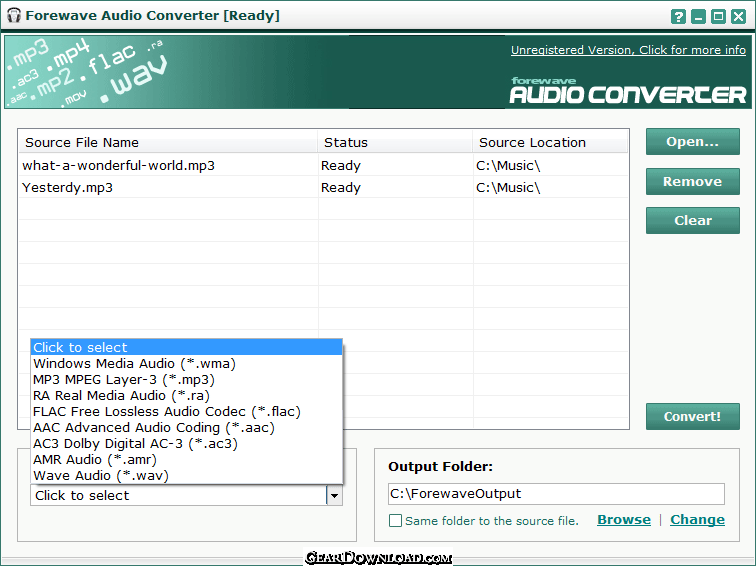Choose AMR Audio (*.amr) format
The image size is (756, 566).
[x=186, y=459]
